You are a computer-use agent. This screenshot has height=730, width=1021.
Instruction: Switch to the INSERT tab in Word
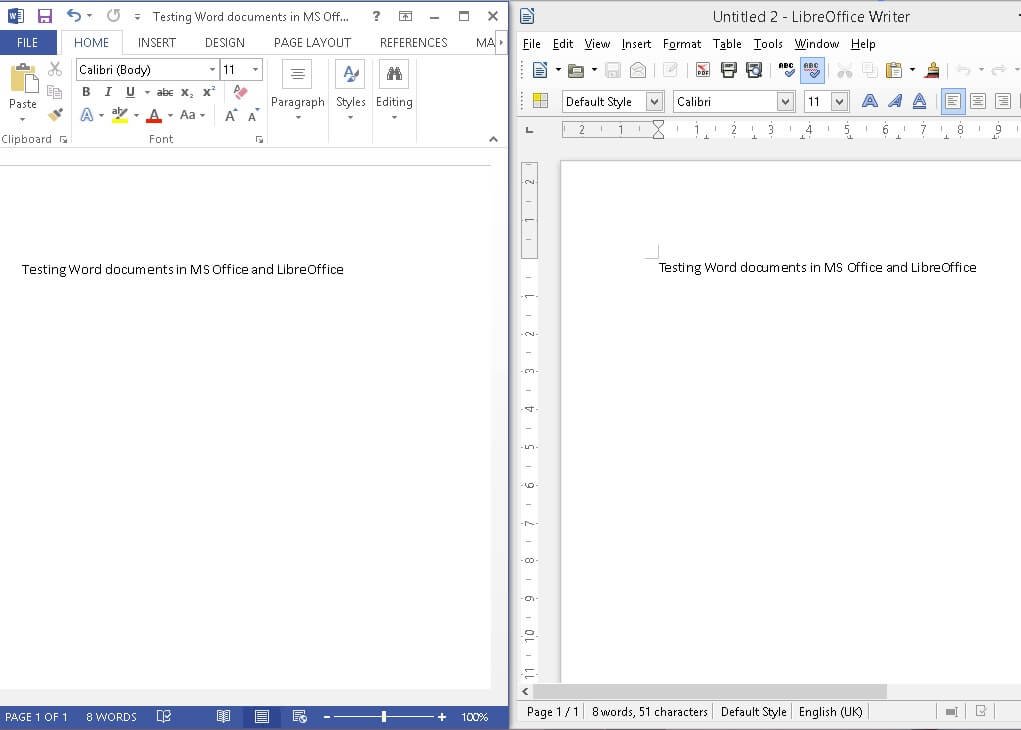click(157, 43)
